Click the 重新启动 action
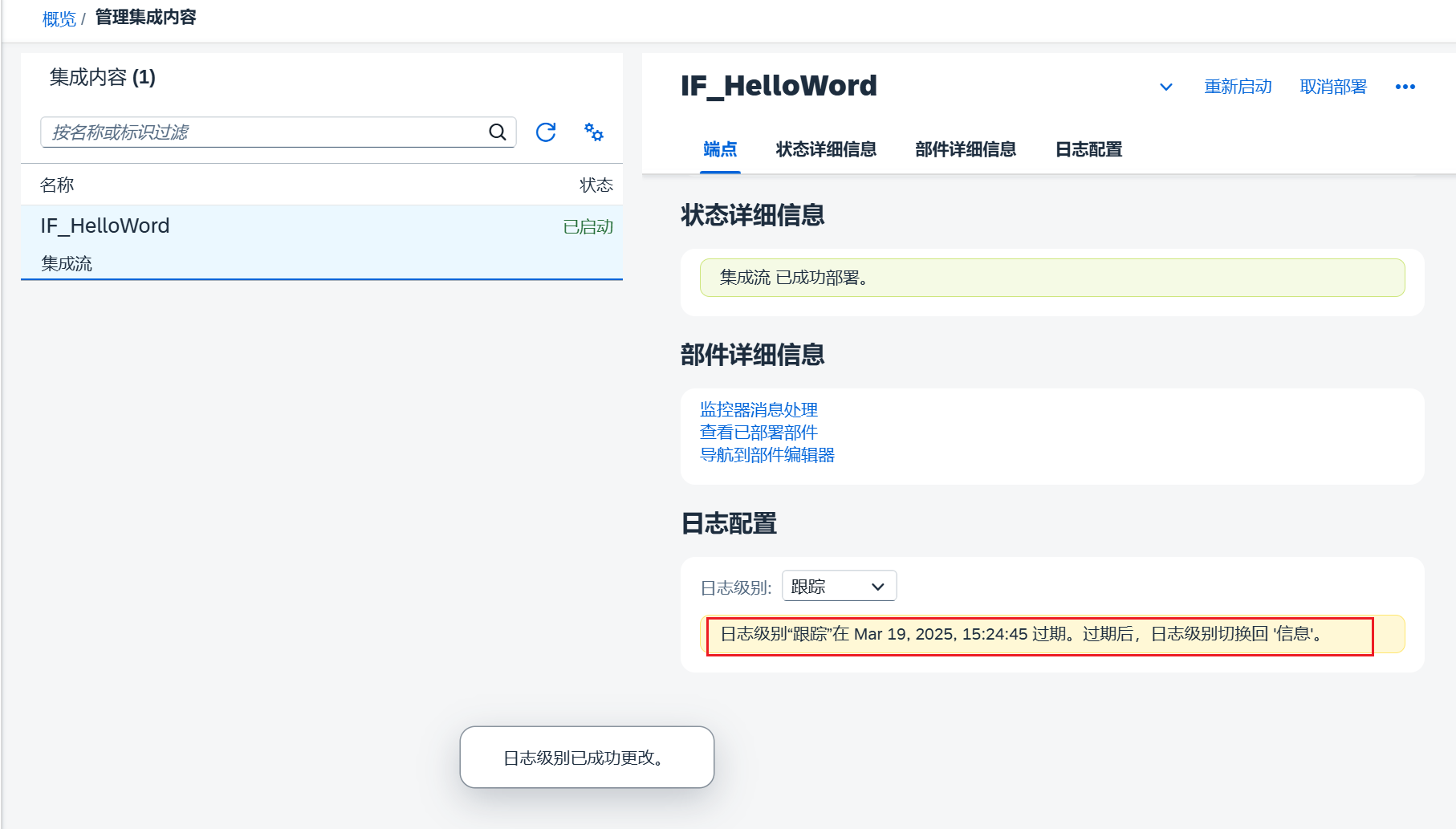Viewport: 1456px width, 829px height. (1238, 87)
